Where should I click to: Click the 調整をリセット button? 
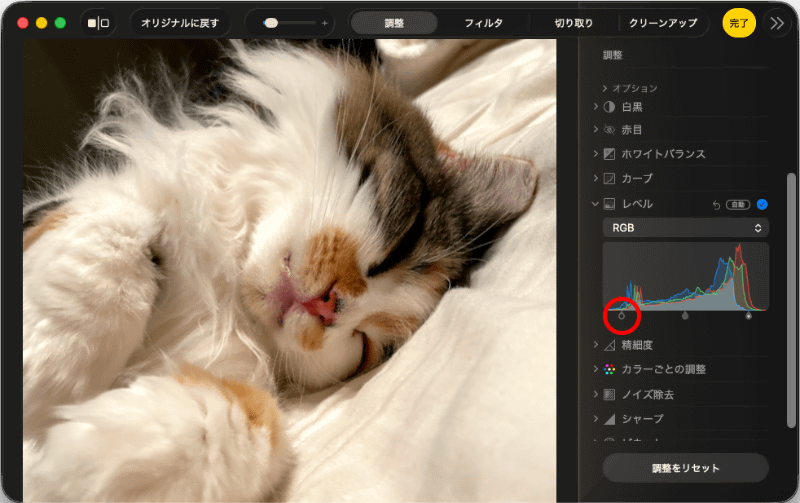point(685,468)
